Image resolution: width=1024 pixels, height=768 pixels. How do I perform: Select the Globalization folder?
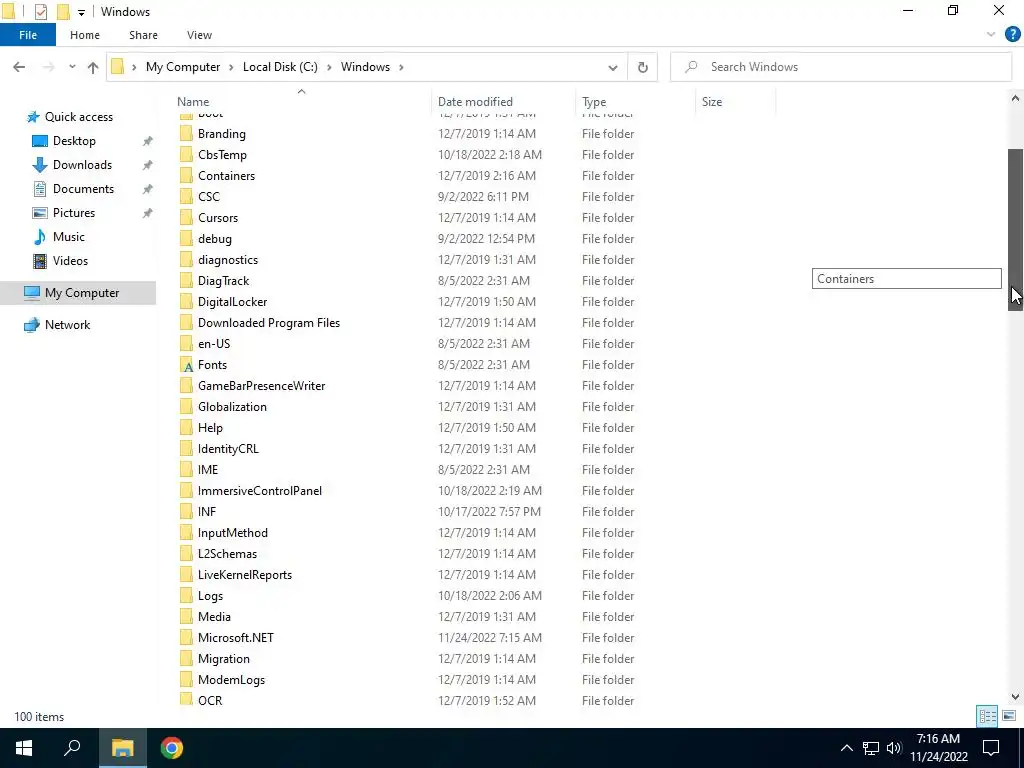(x=232, y=407)
